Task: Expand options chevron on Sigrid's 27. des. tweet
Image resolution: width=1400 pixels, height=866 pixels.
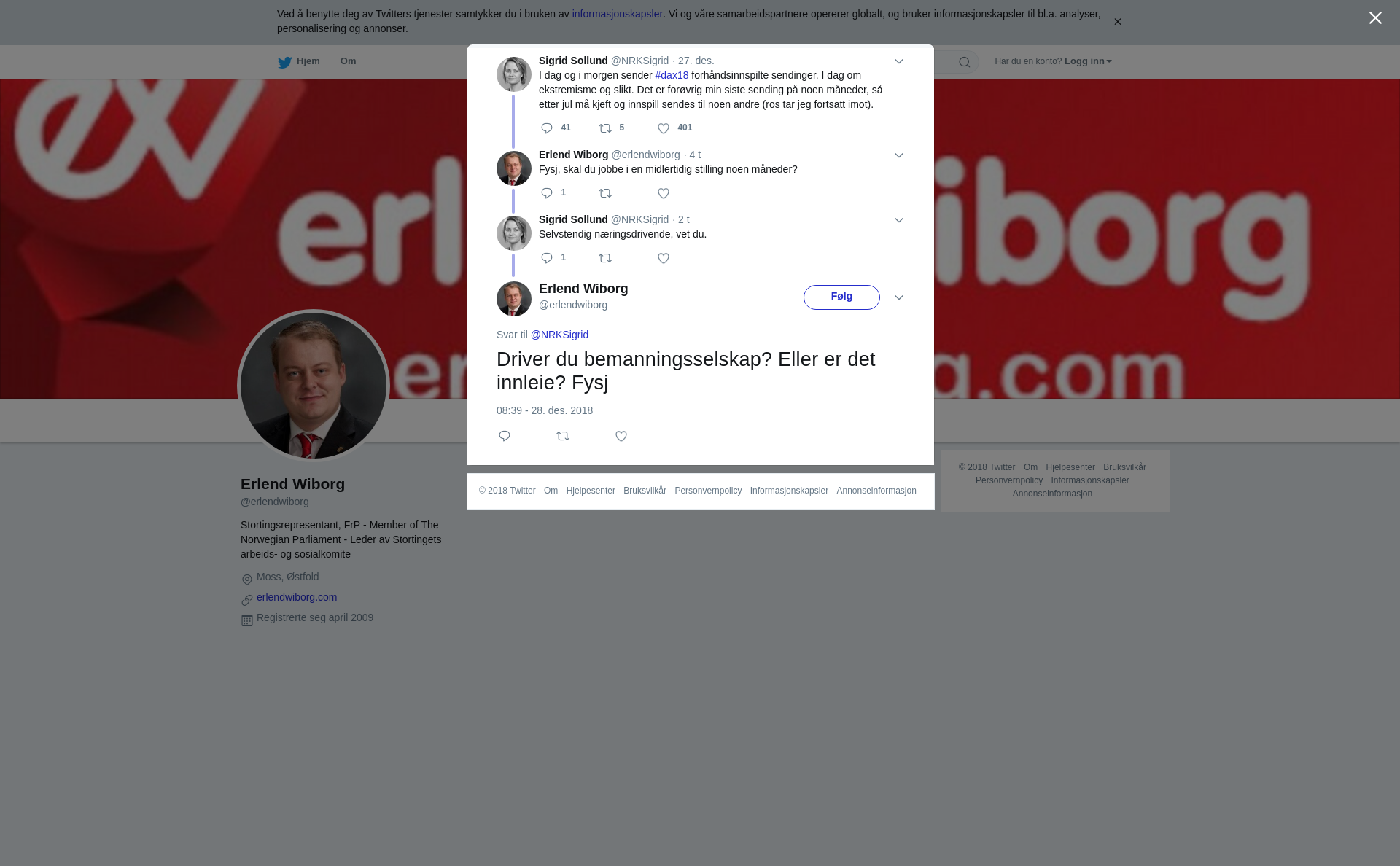Action: (x=899, y=61)
